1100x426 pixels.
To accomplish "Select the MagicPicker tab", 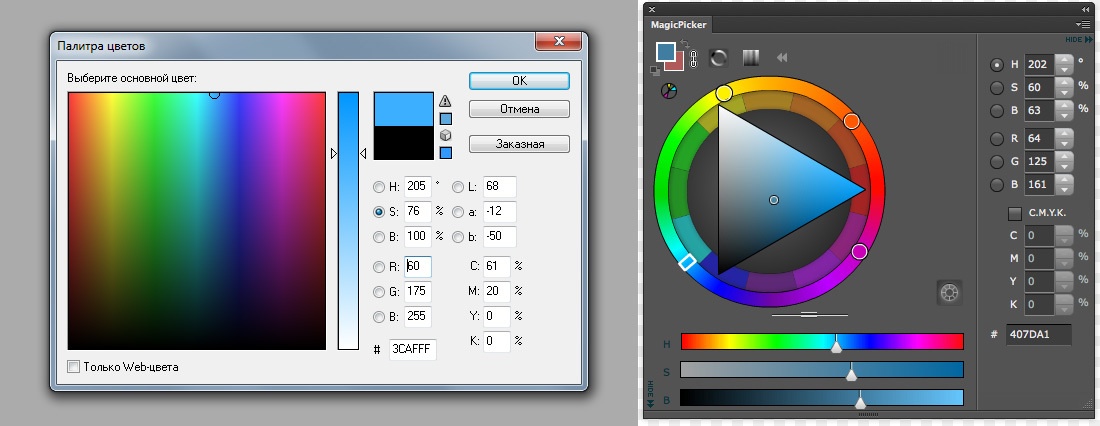I will (x=678, y=25).
